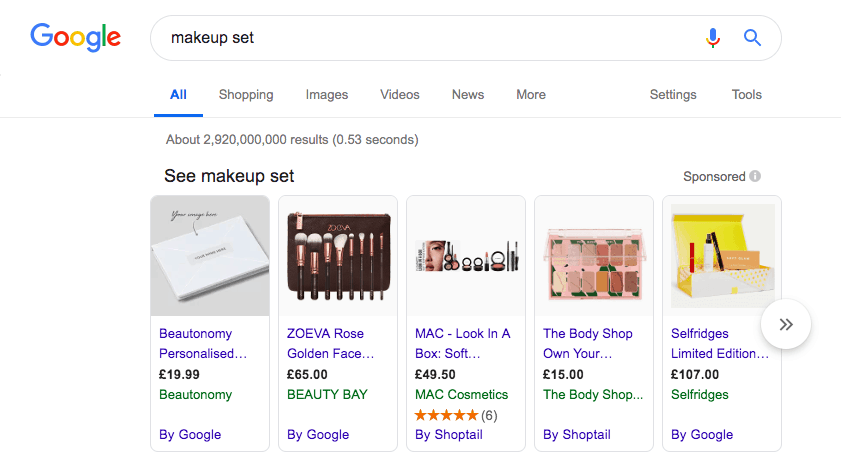
Task: Click the ZOEVA brush set thumbnail
Action: pos(337,256)
